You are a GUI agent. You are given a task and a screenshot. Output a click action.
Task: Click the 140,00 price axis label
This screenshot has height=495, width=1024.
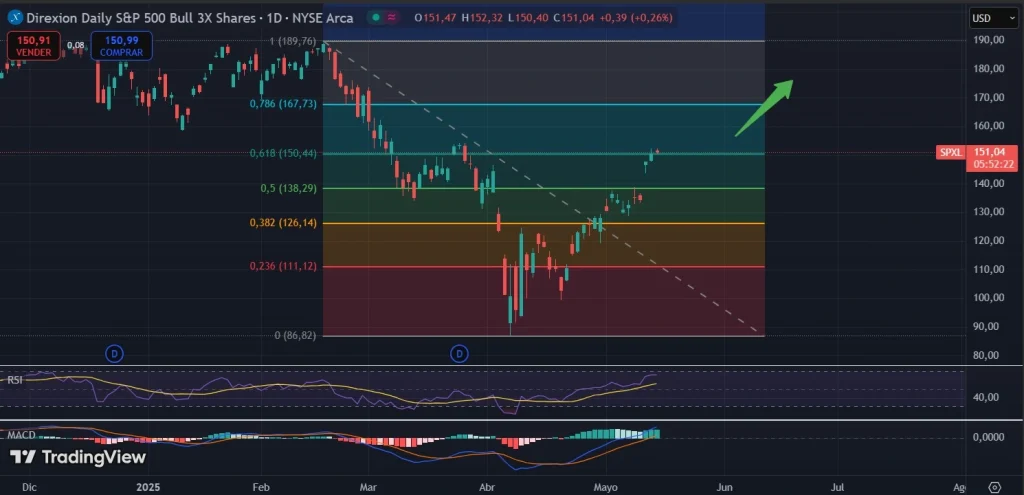click(x=988, y=183)
